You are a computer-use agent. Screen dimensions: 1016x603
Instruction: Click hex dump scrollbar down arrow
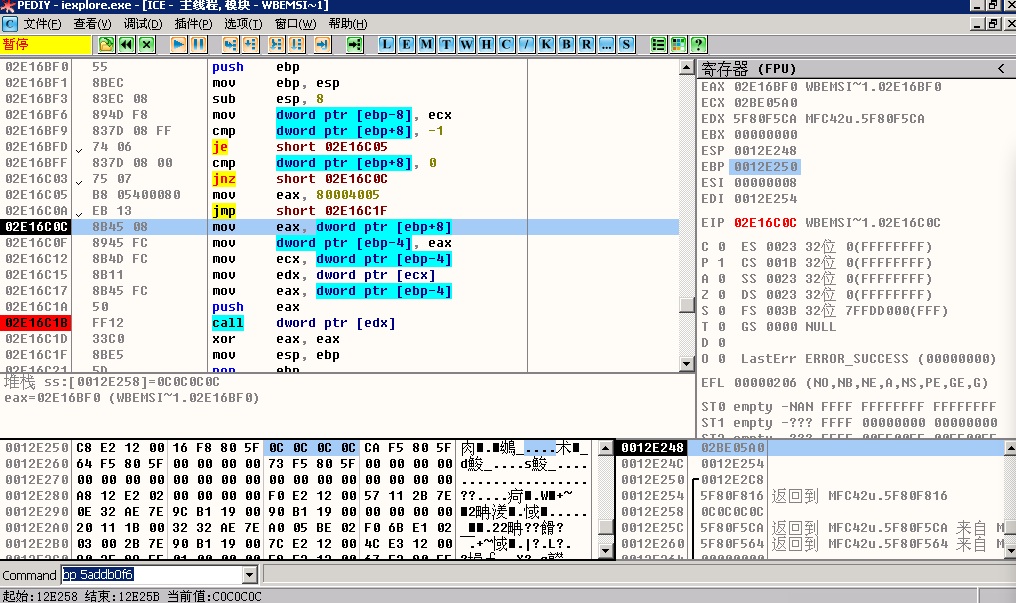tap(605, 551)
